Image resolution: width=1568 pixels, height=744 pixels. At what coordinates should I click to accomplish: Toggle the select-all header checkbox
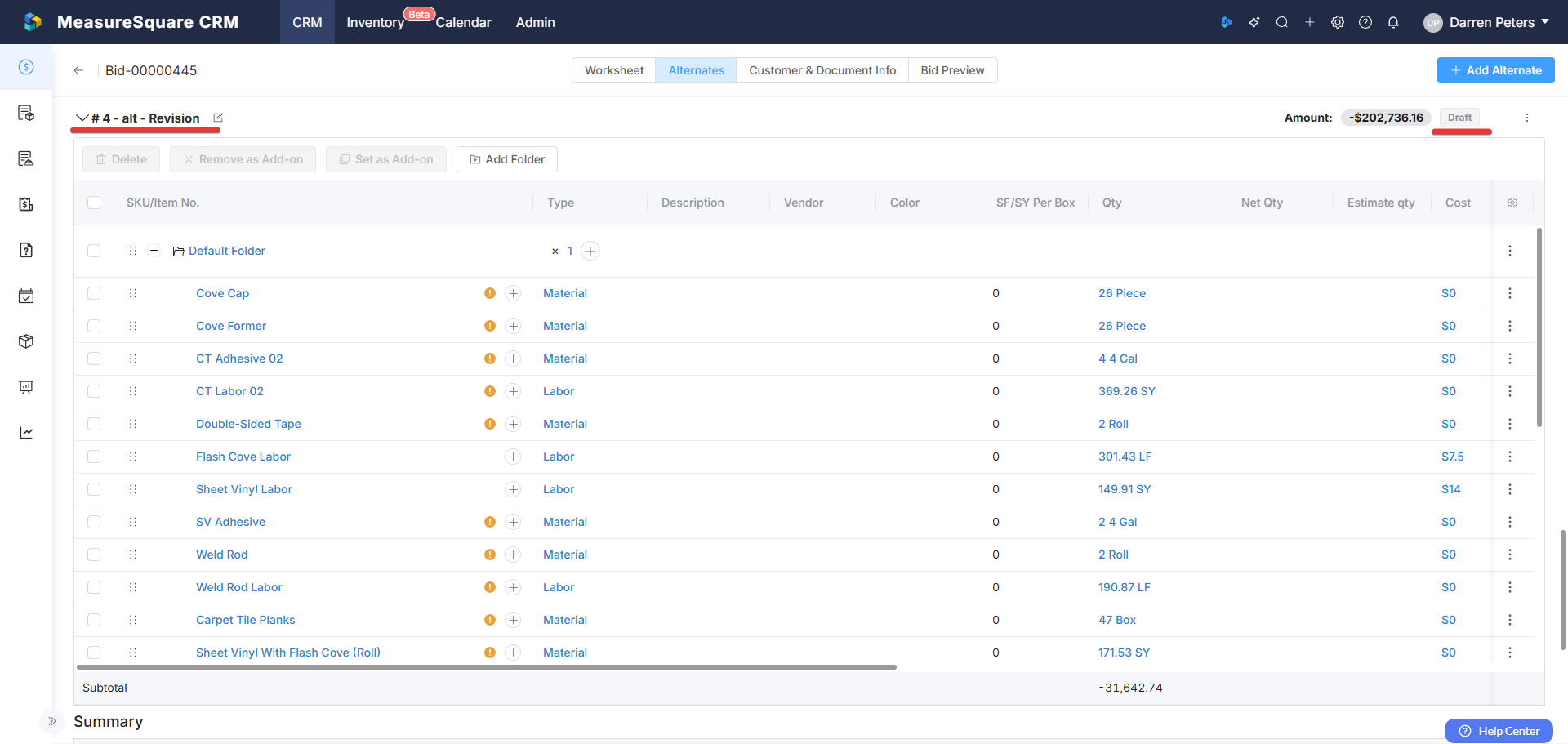(94, 203)
